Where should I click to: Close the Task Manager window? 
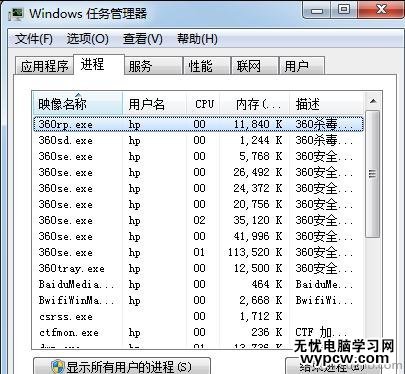pos(381,10)
